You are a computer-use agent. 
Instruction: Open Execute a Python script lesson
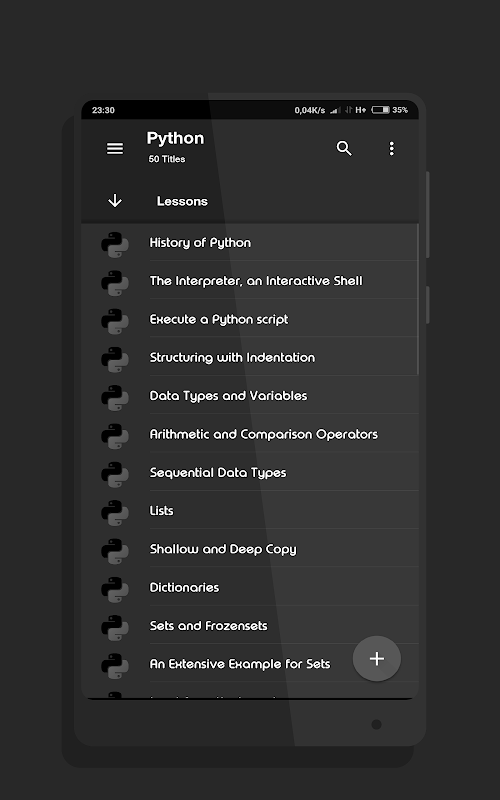[x=250, y=319]
